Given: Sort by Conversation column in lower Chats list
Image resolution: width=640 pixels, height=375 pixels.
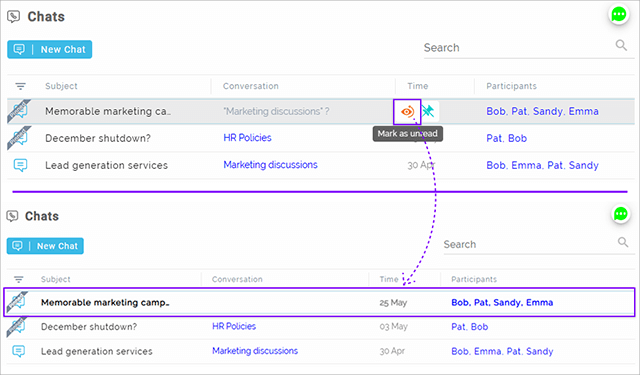Looking at the screenshot, I should [237, 280].
